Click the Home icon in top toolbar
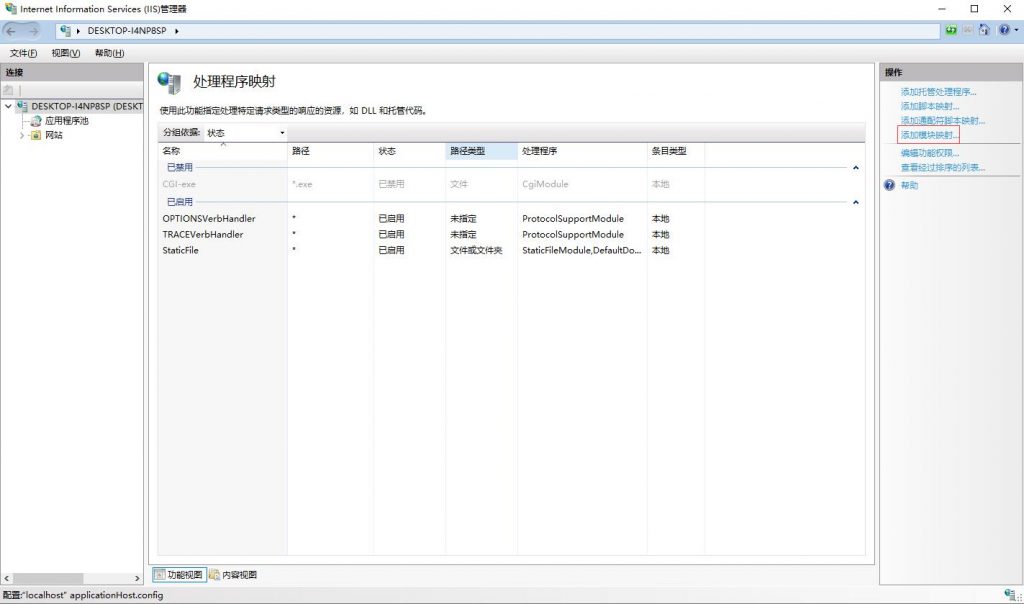This screenshot has height=604, width=1024. click(x=984, y=30)
